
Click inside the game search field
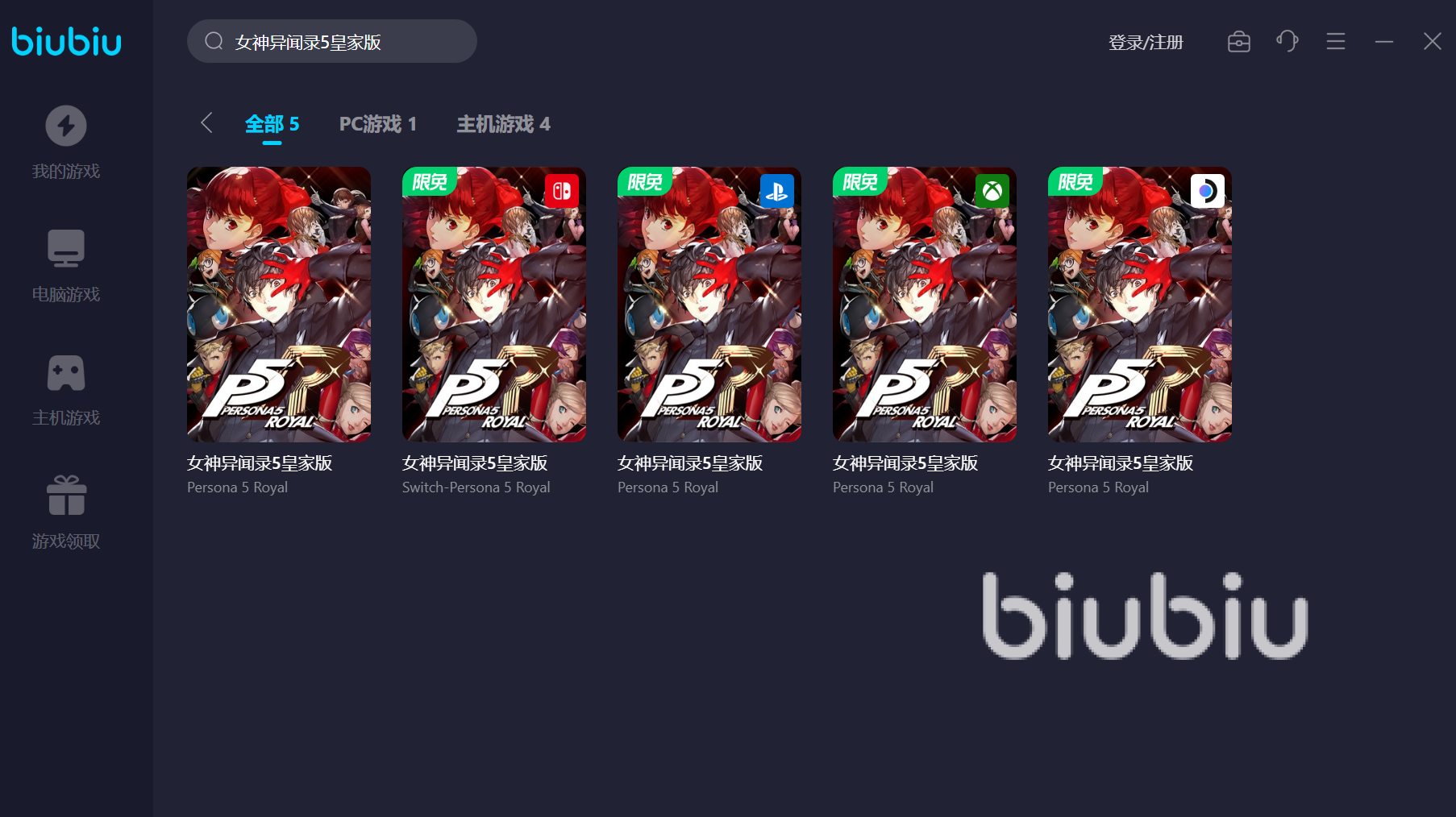332,41
